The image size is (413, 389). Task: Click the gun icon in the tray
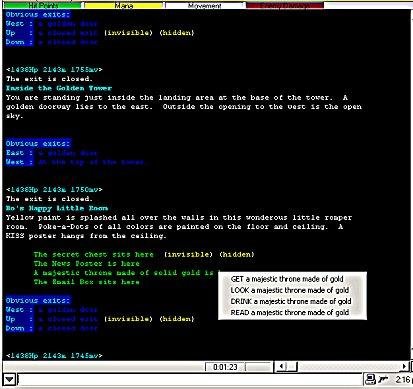coord(383,379)
